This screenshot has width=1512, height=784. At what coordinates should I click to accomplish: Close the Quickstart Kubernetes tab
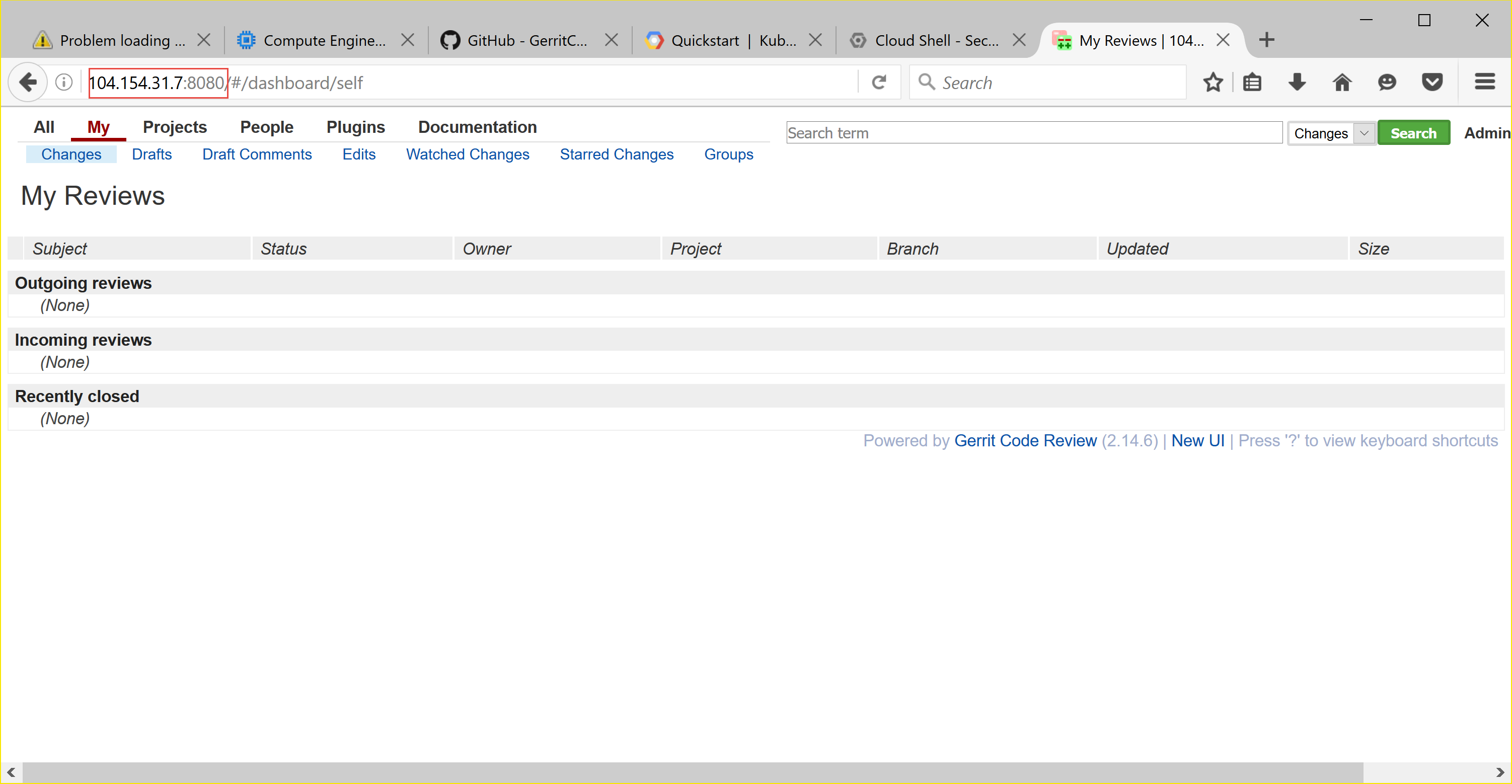(x=815, y=40)
